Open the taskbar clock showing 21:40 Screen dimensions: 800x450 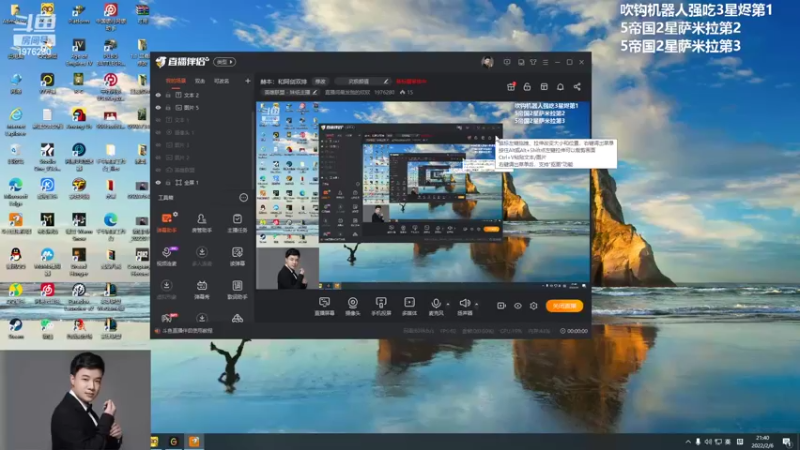pyautogui.click(x=762, y=441)
